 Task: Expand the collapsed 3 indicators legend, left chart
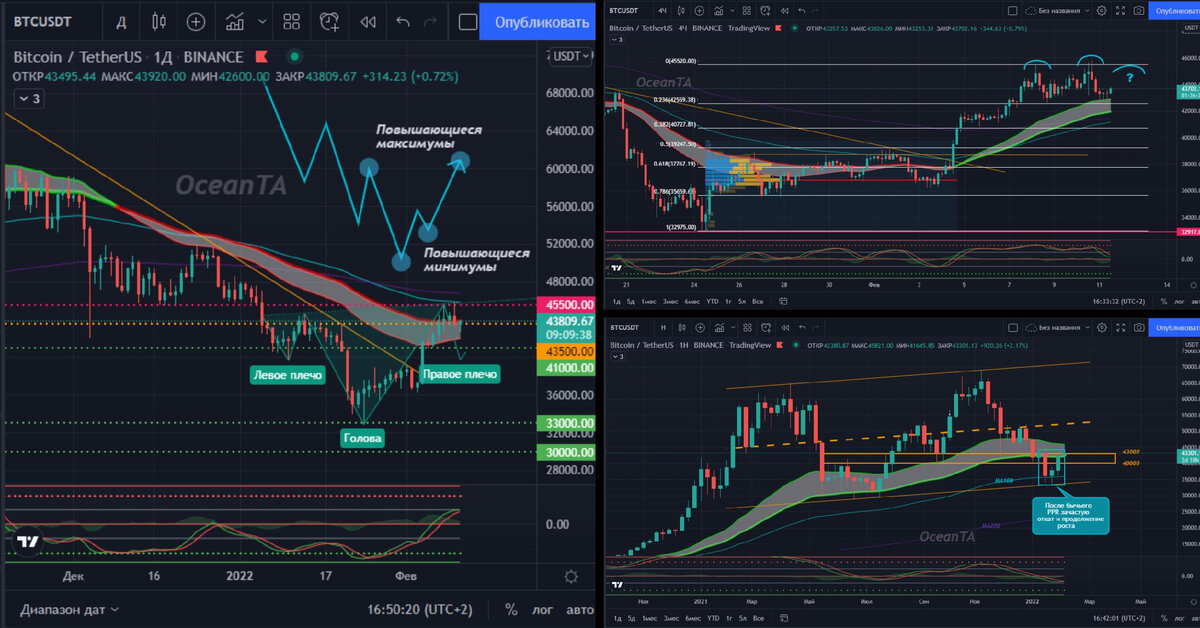(x=28, y=98)
